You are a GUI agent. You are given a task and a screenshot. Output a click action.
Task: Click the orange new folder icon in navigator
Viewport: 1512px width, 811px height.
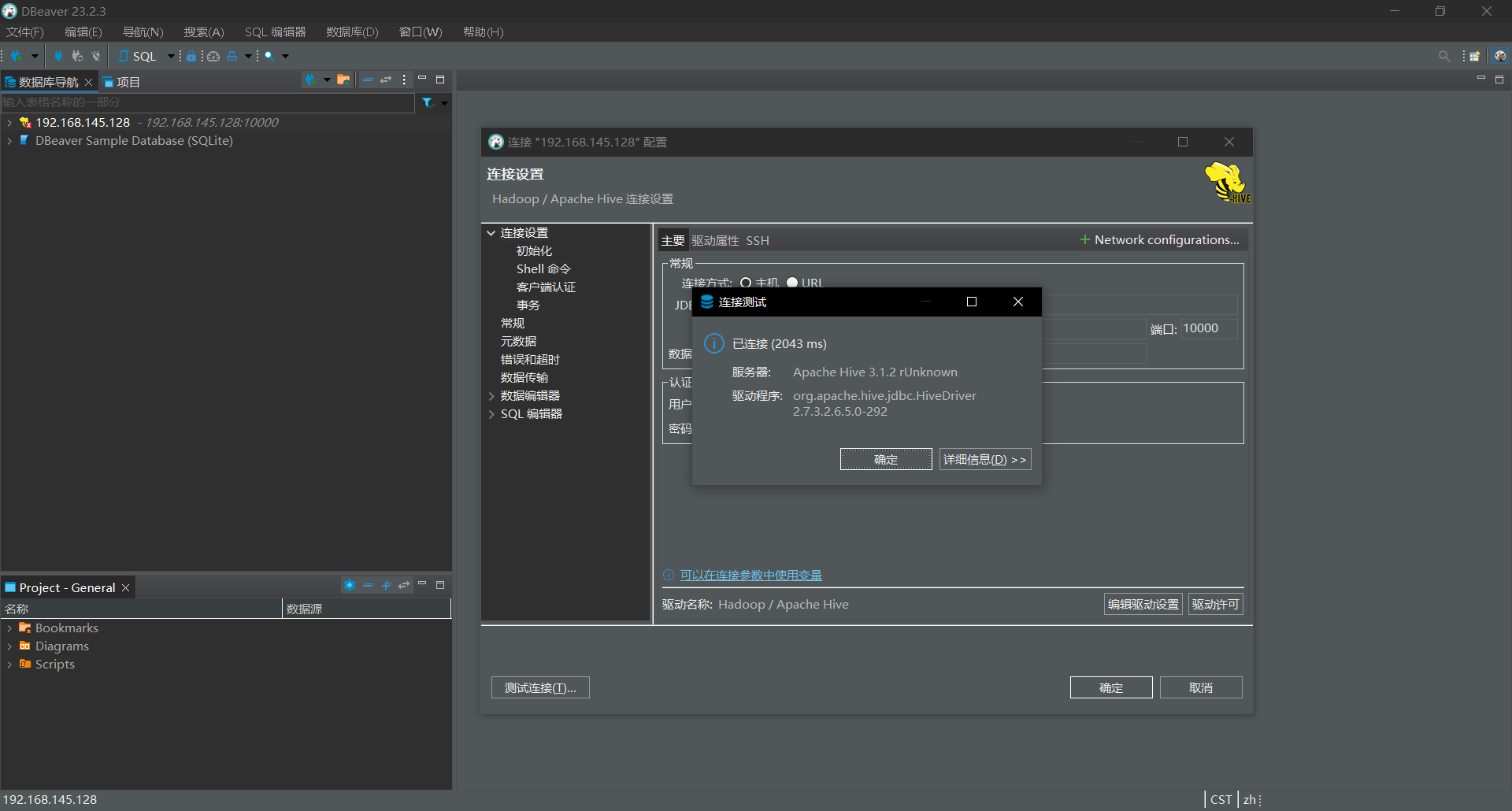pos(343,80)
